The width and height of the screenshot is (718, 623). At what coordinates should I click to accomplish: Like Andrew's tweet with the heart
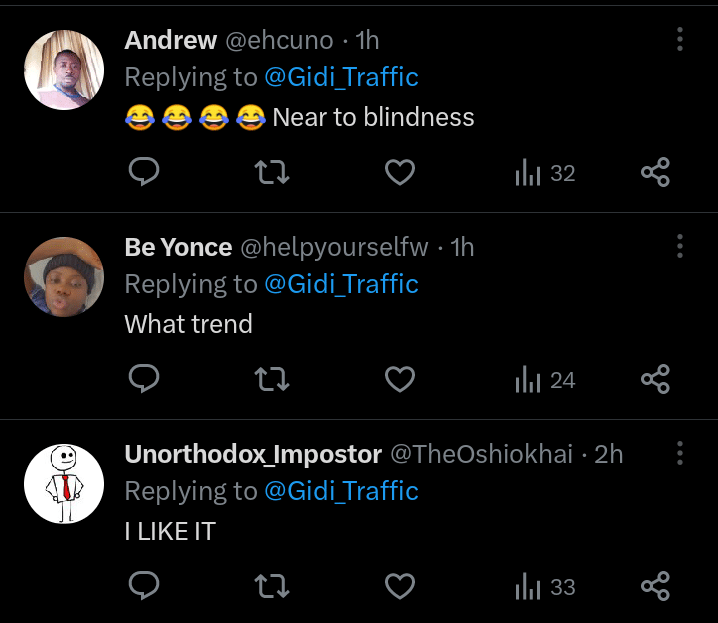400,173
